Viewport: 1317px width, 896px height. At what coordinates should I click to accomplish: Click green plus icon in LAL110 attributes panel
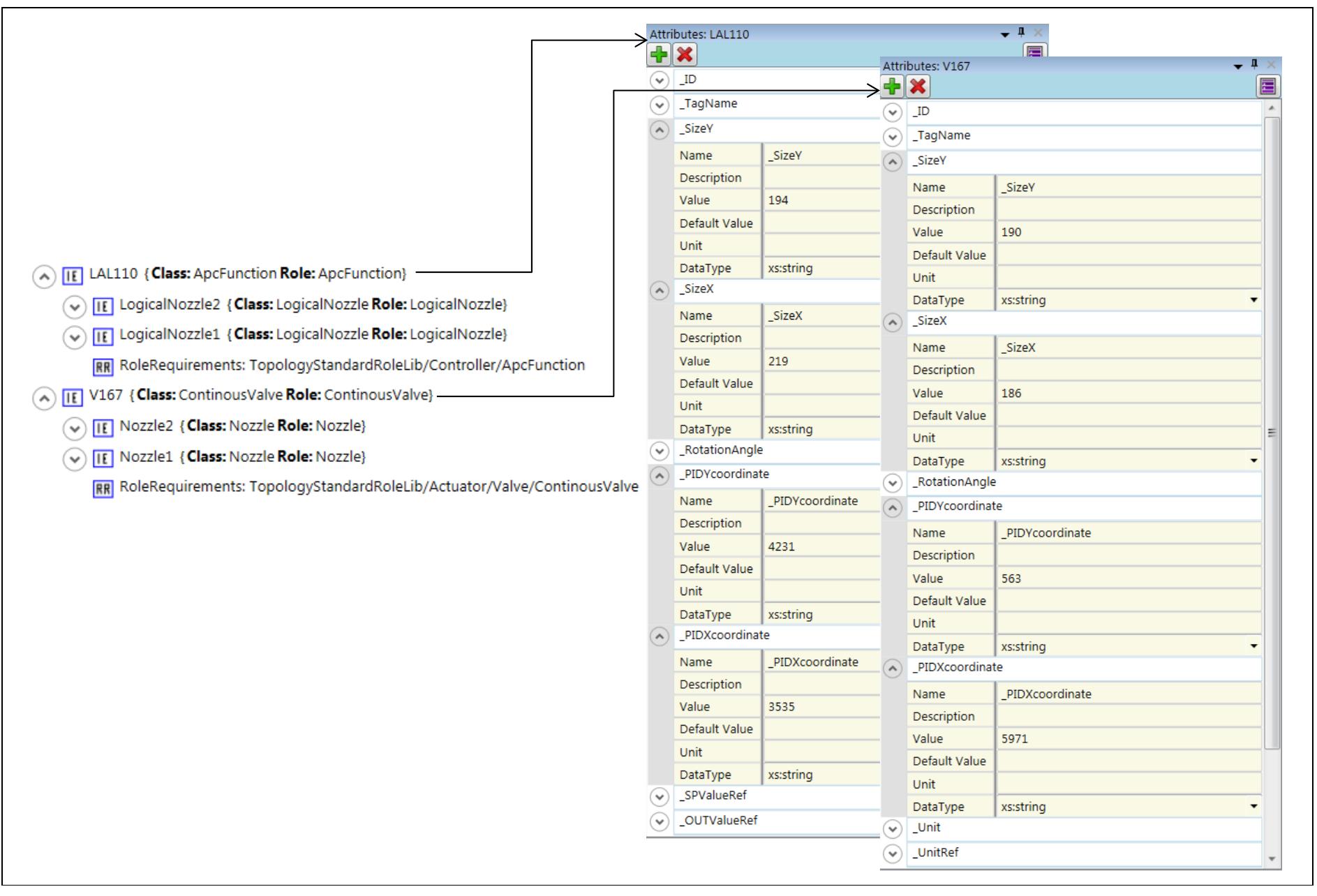pyautogui.click(x=659, y=54)
